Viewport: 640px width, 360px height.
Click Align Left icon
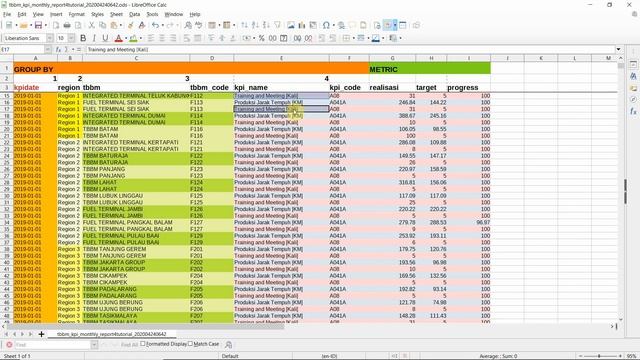tap(151, 38)
